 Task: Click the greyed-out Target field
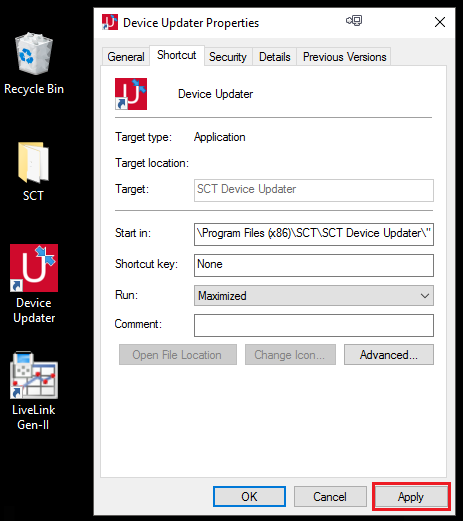click(x=314, y=190)
